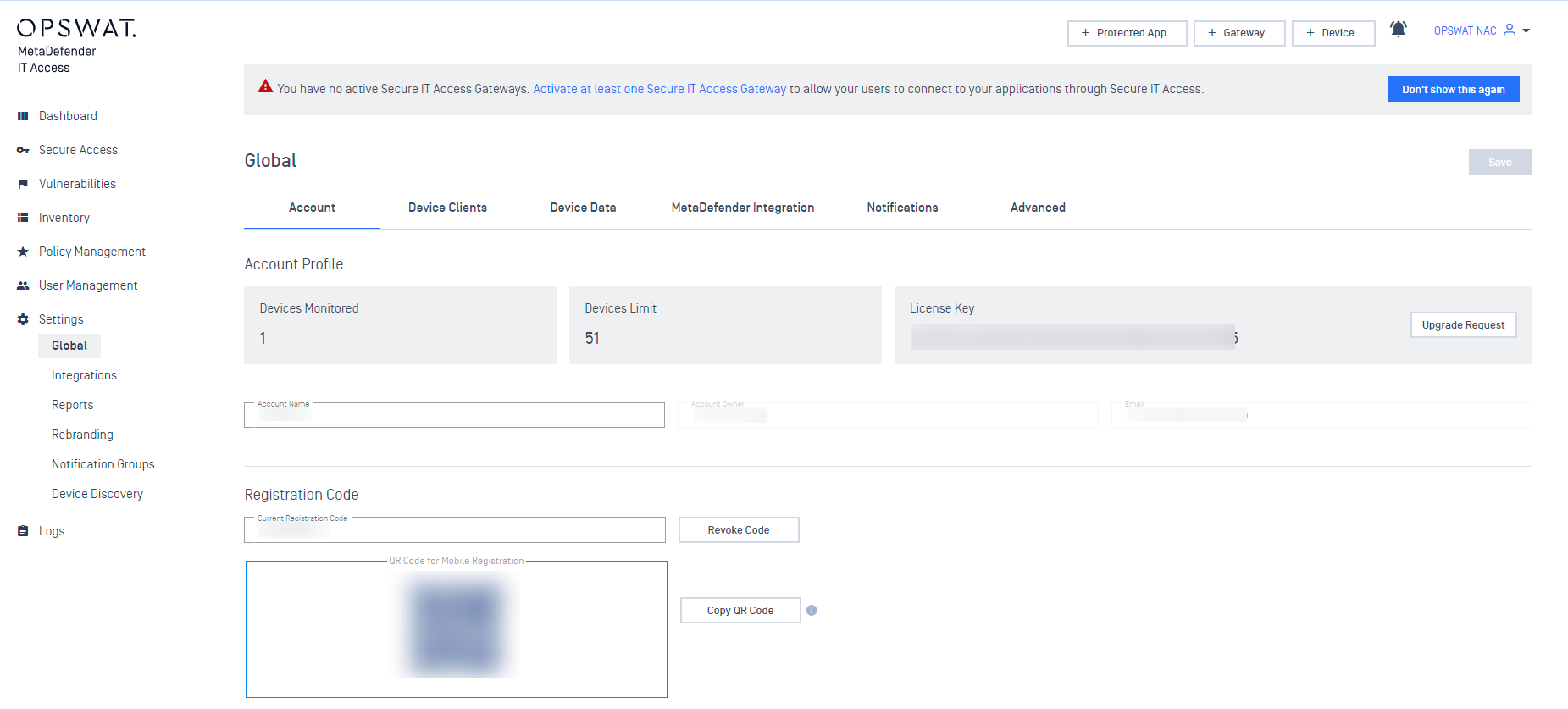Open the Dashboard menu item
Screen dimensions: 1568x709
[68, 116]
